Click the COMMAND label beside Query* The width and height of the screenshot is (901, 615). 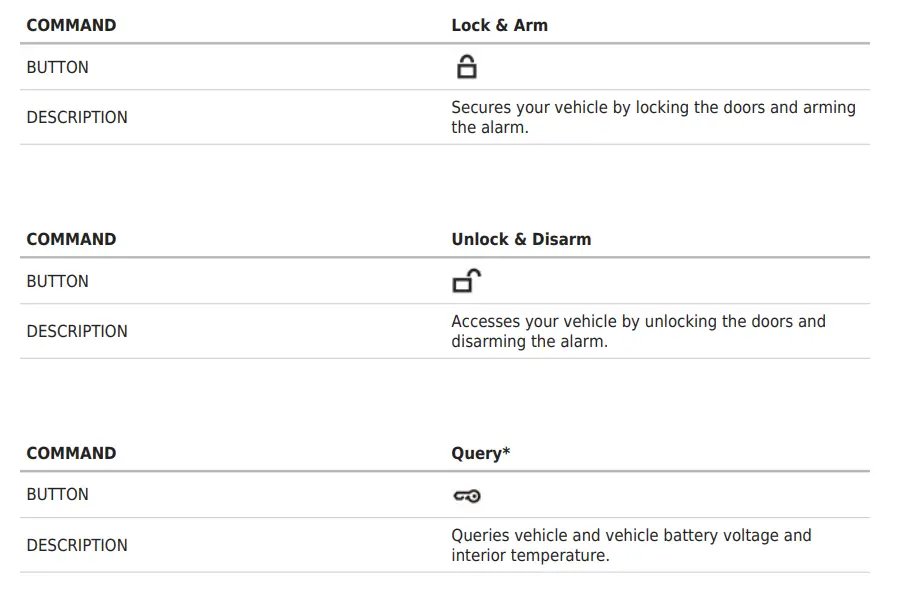pos(71,453)
